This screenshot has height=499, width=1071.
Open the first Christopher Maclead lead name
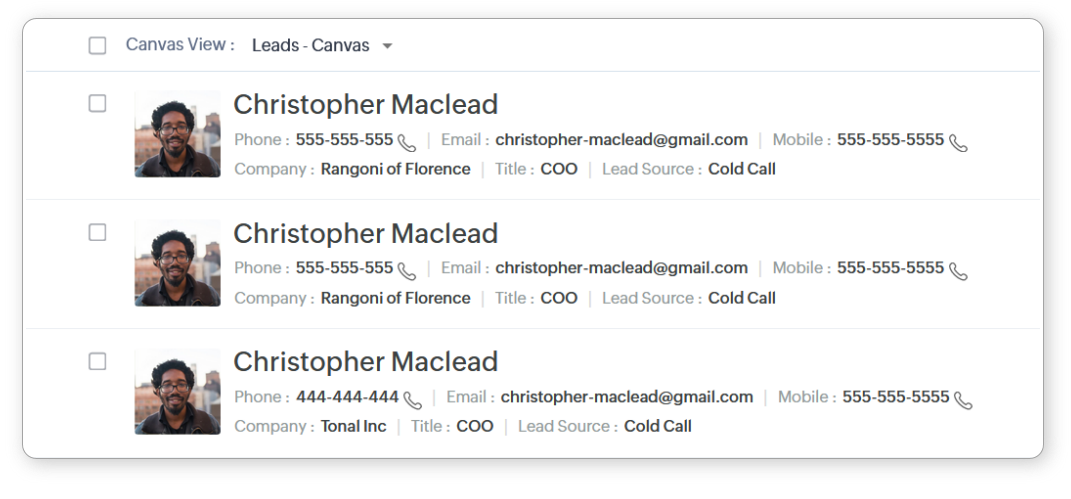point(365,105)
